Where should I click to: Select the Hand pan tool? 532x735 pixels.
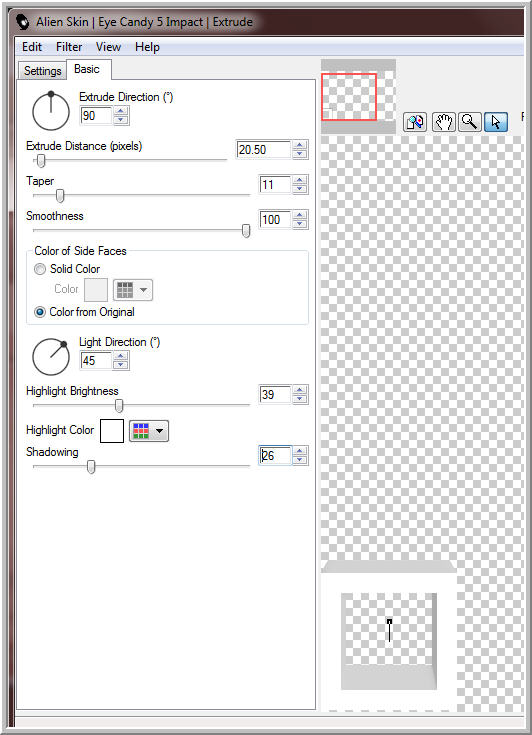(443, 122)
